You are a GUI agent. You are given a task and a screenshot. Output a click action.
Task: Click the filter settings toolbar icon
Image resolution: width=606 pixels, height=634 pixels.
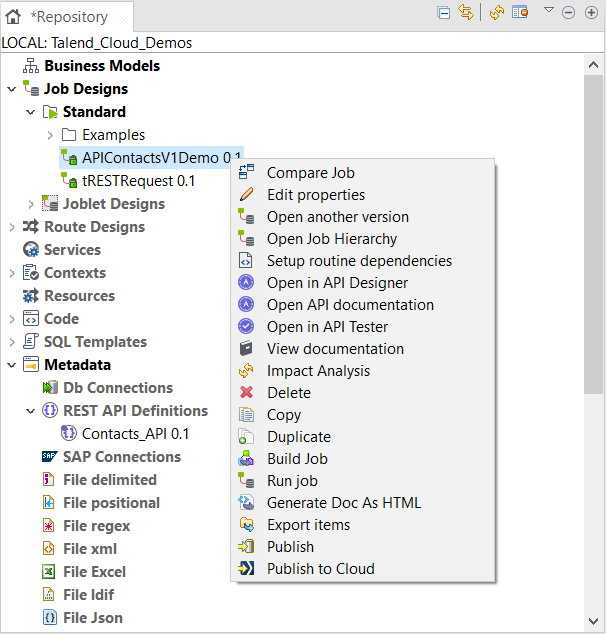coord(519,12)
